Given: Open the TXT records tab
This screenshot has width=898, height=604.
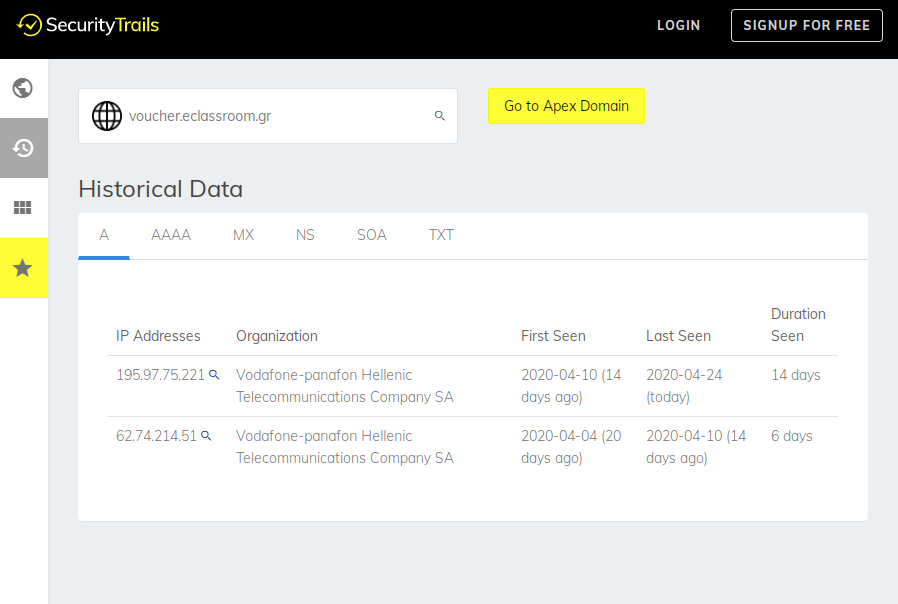Looking at the screenshot, I should coord(441,235).
